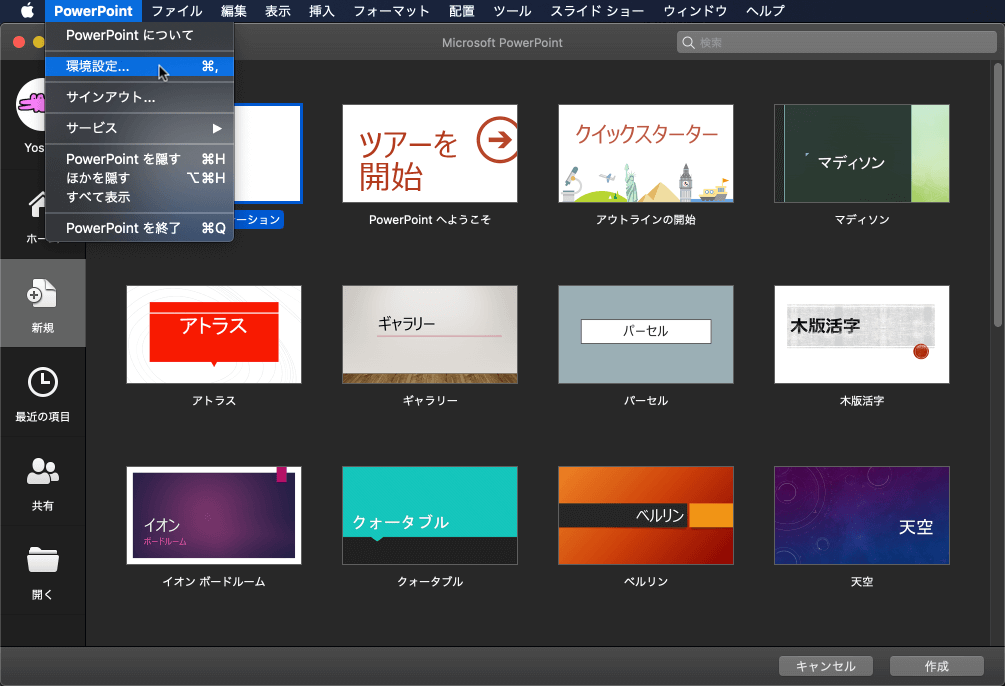1005x686 pixels.
Task: Click into the 検索 search field
Action: pyautogui.click(x=840, y=43)
